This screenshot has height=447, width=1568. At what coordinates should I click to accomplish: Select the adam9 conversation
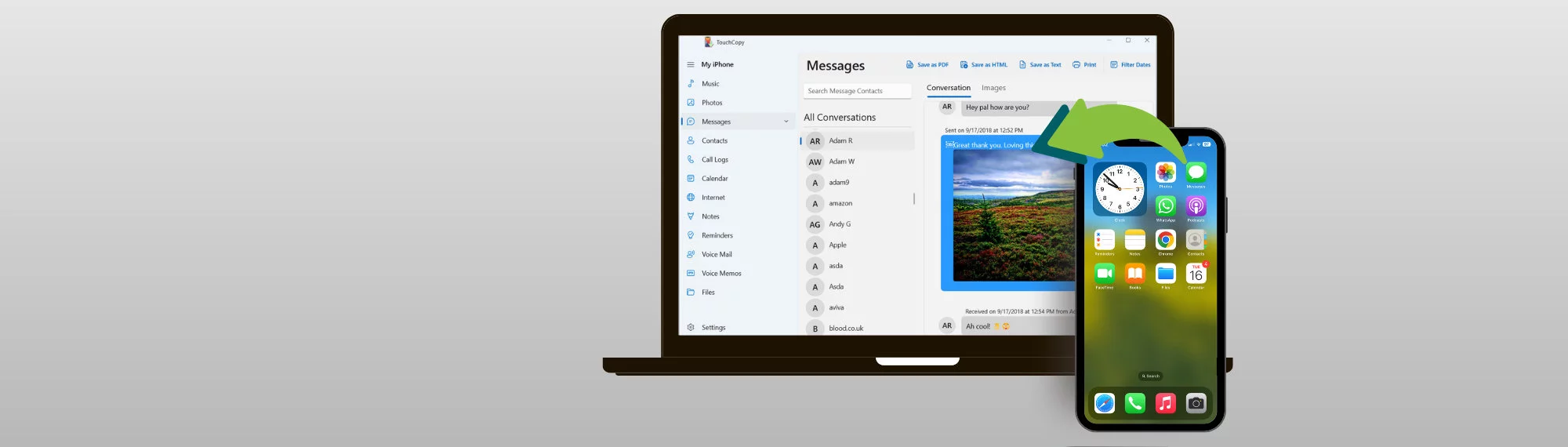click(859, 183)
